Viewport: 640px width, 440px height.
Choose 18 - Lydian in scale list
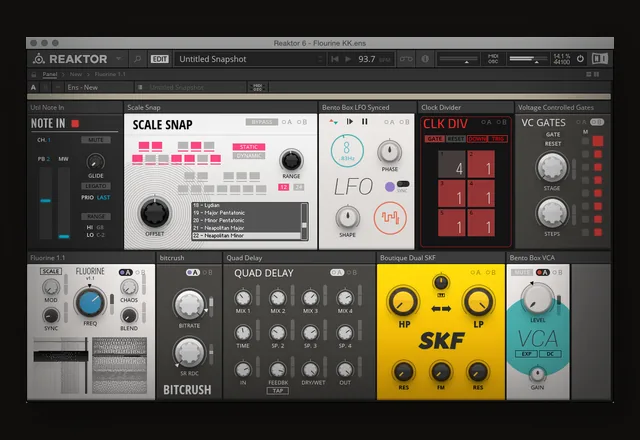click(247, 205)
